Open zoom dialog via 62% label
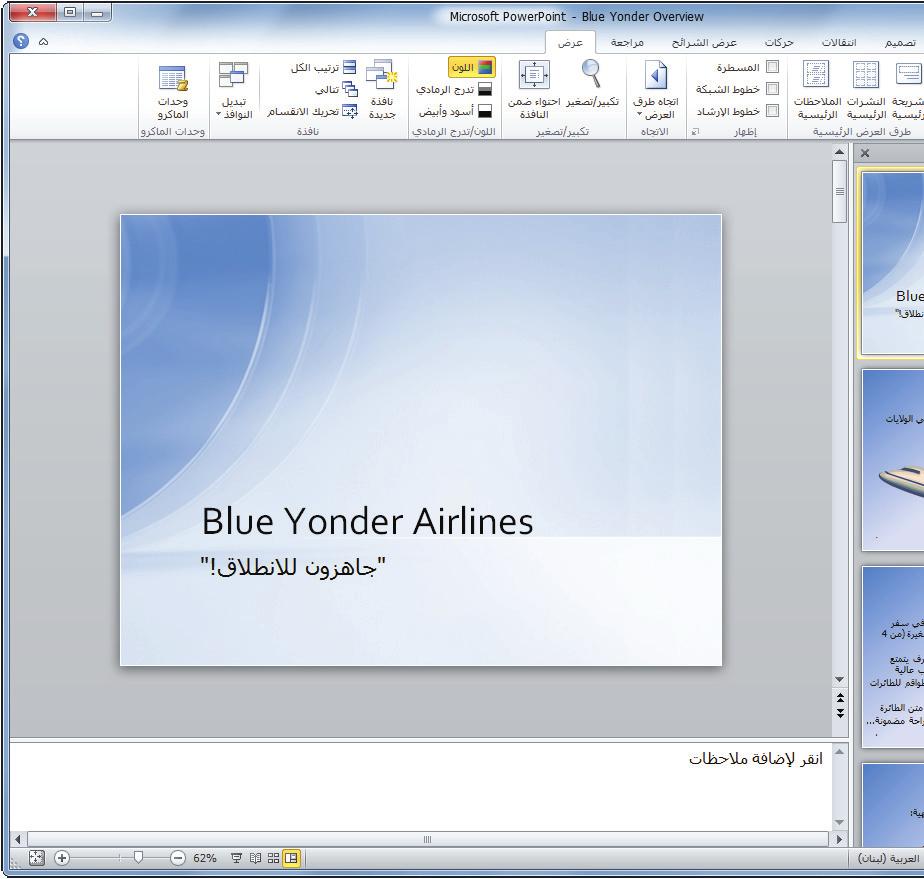This screenshot has height=879, width=924. pos(204,858)
